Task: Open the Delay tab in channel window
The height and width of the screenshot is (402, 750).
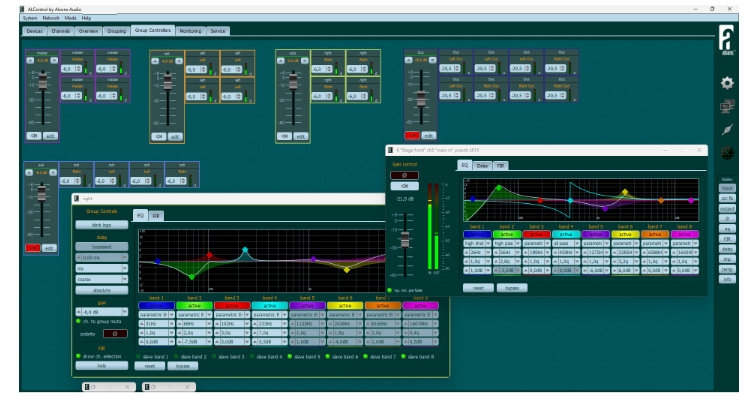Action: coord(482,166)
